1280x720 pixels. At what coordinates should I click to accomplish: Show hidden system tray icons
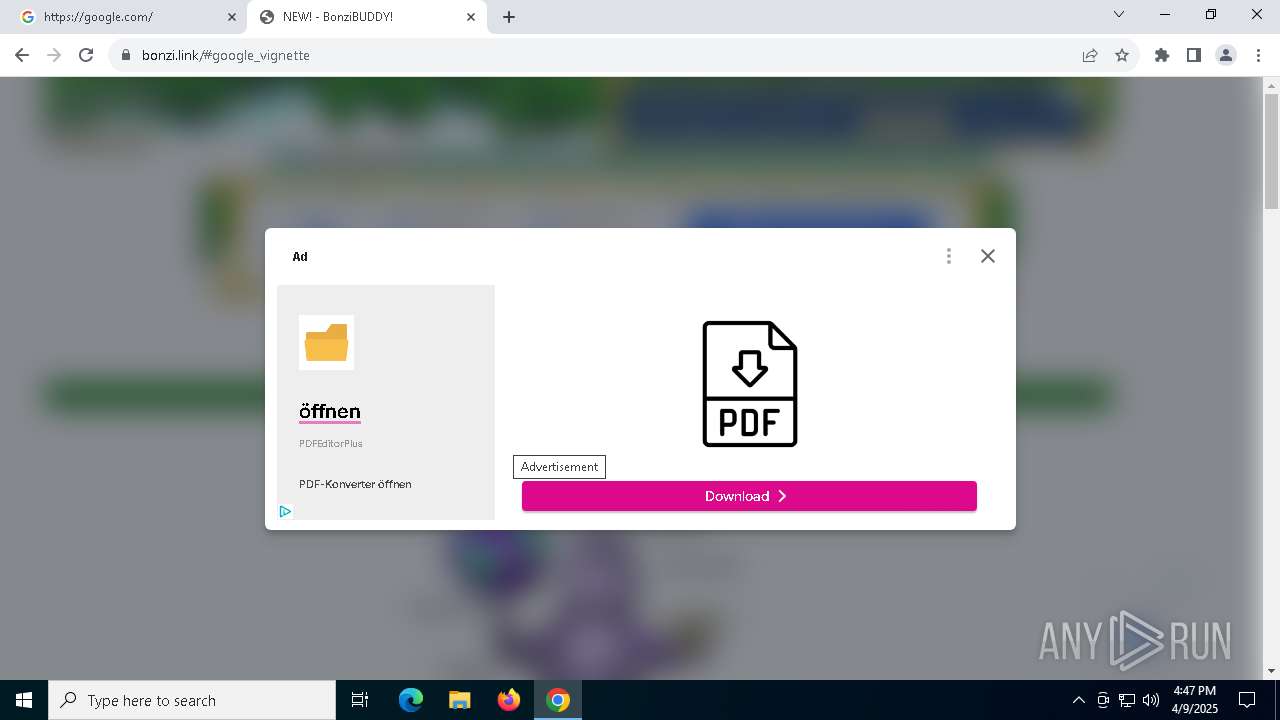1078,700
